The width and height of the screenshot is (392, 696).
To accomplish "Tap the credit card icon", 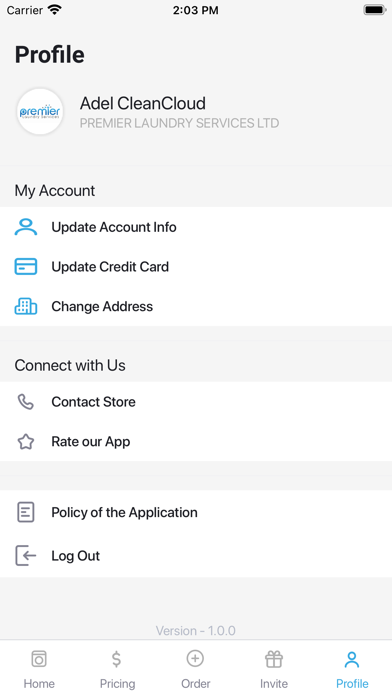I will point(26,267).
